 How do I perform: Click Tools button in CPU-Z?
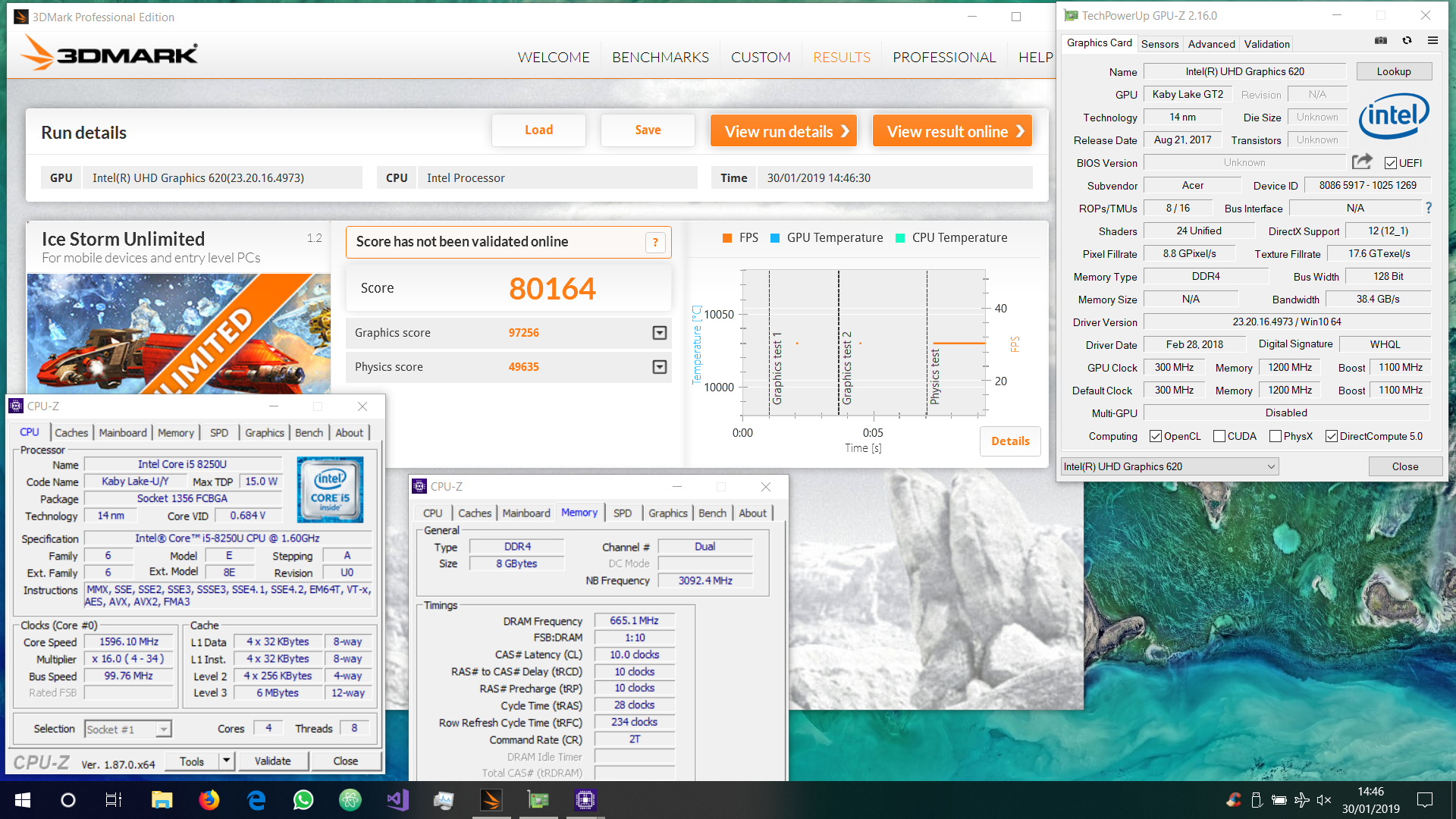[192, 761]
